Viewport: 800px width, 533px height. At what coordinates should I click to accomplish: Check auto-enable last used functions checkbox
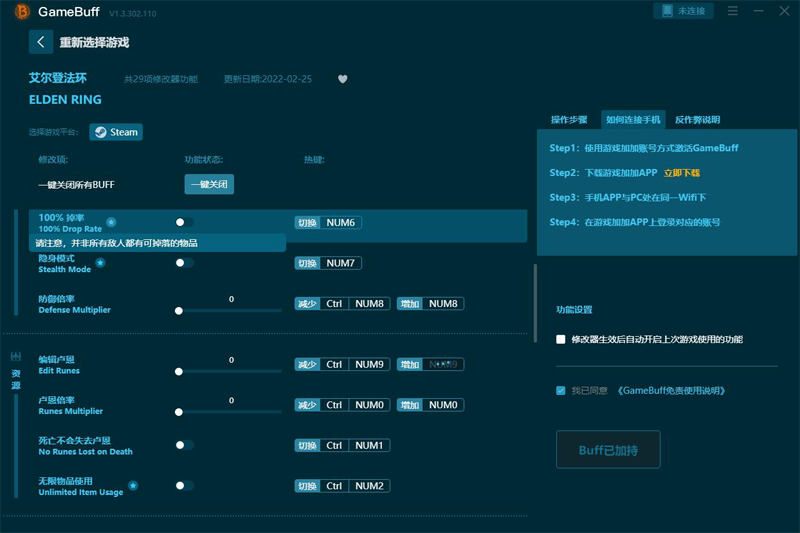tap(561, 339)
